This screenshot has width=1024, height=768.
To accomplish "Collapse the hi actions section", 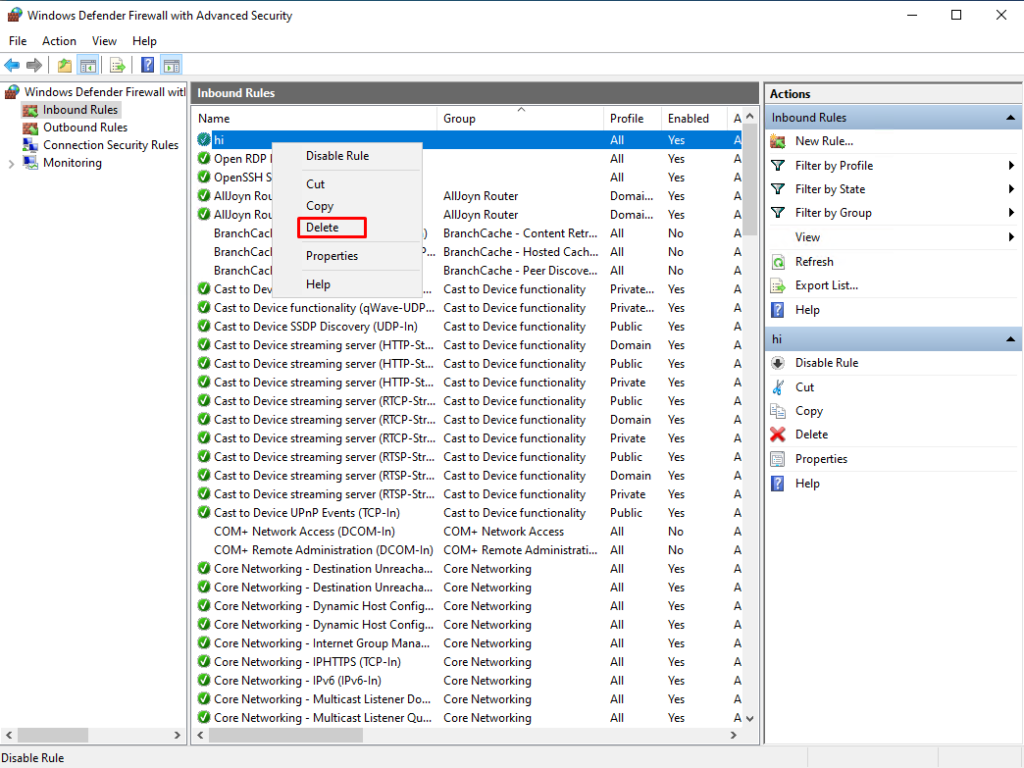I will [x=1010, y=339].
